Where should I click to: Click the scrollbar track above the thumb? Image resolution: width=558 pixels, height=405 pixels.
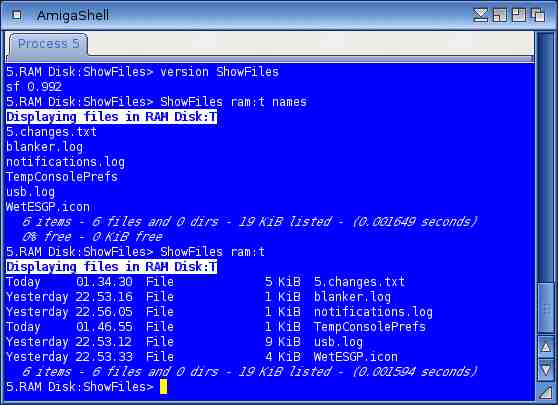pyautogui.click(x=546, y=158)
